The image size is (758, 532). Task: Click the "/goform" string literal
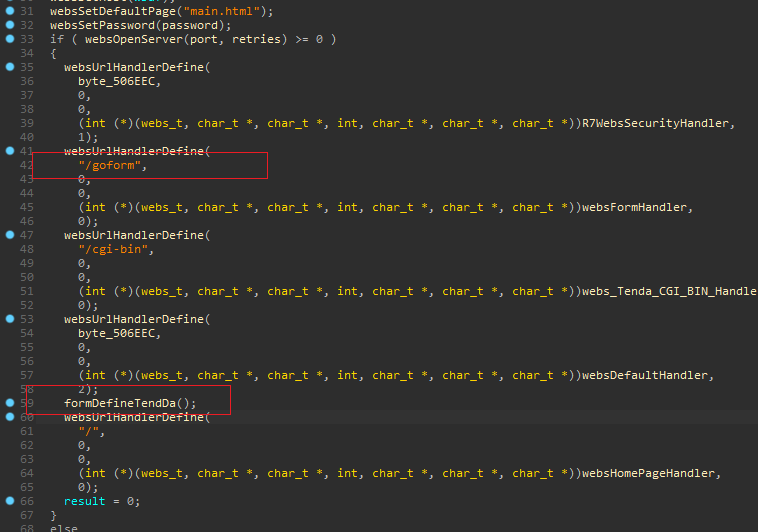click(112, 165)
